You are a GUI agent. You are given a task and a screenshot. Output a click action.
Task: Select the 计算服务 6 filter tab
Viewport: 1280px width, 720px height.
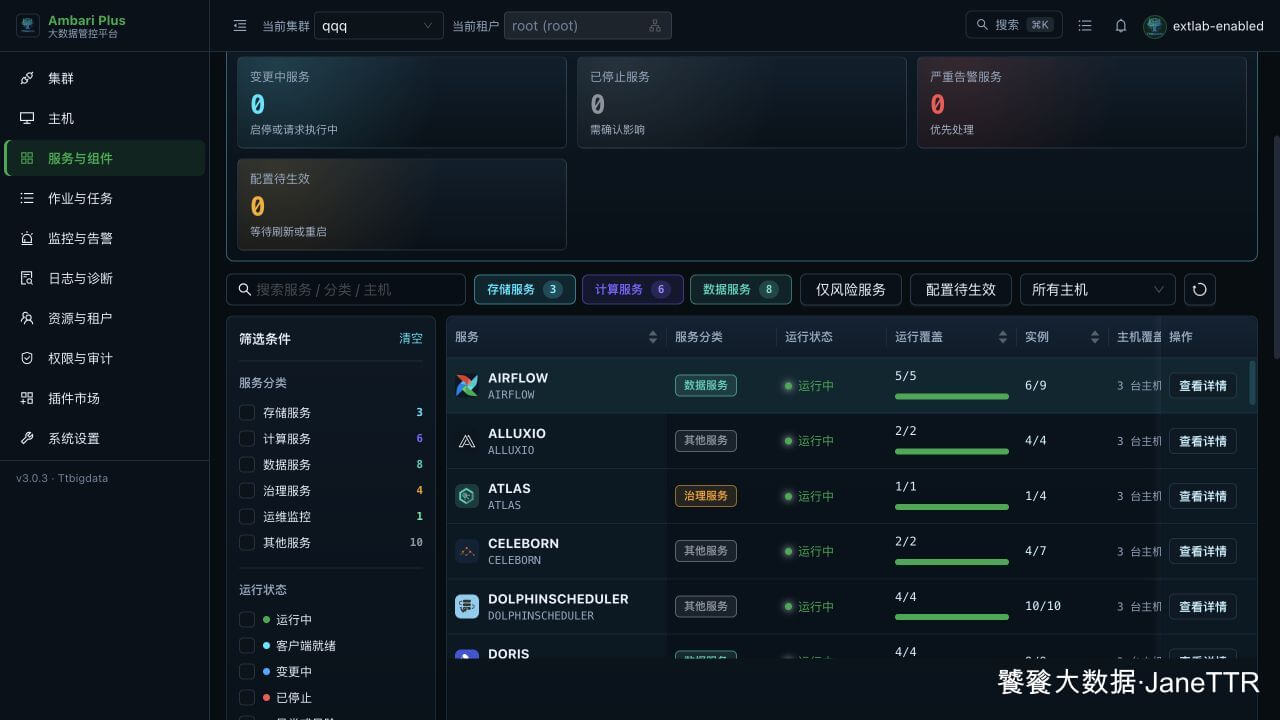(633, 289)
